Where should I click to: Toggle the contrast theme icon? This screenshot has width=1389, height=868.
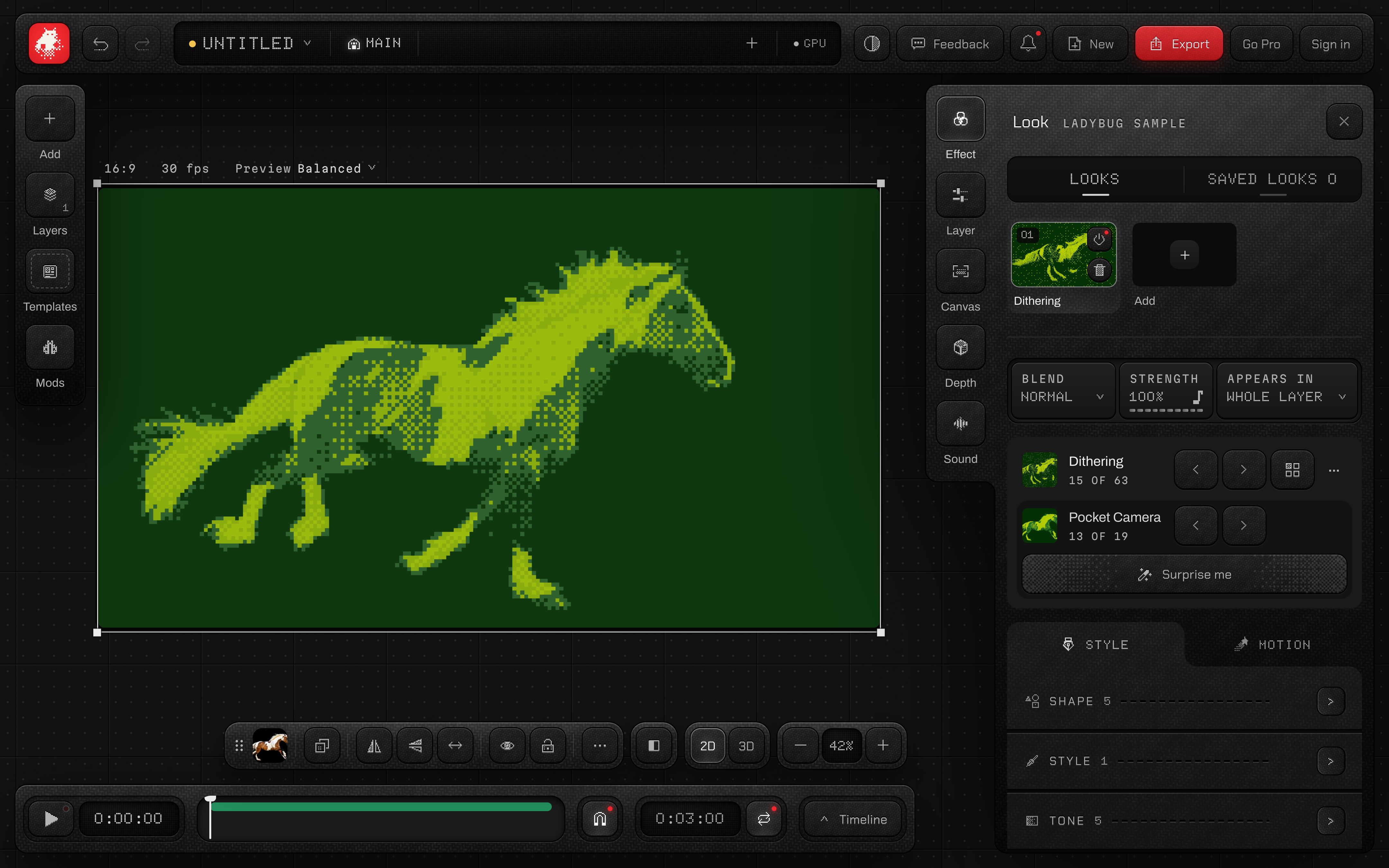[x=871, y=44]
